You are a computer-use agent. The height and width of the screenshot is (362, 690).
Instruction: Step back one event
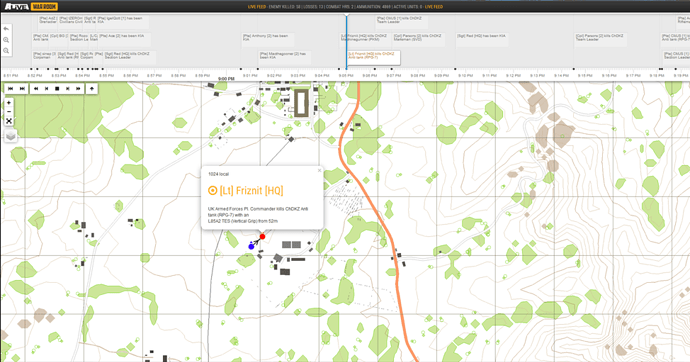click(x=47, y=89)
